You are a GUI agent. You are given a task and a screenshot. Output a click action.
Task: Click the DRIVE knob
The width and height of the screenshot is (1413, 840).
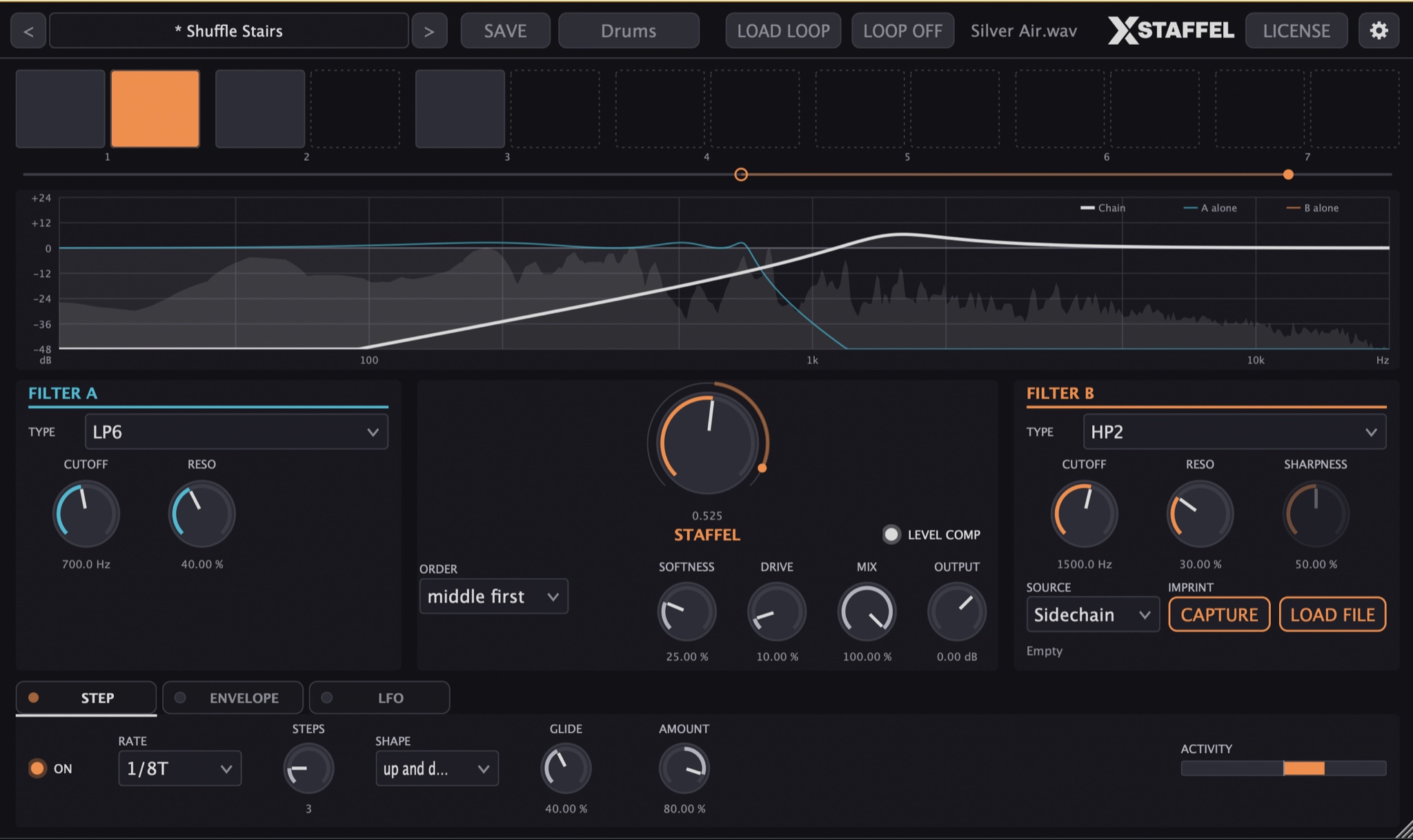click(x=777, y=612)
